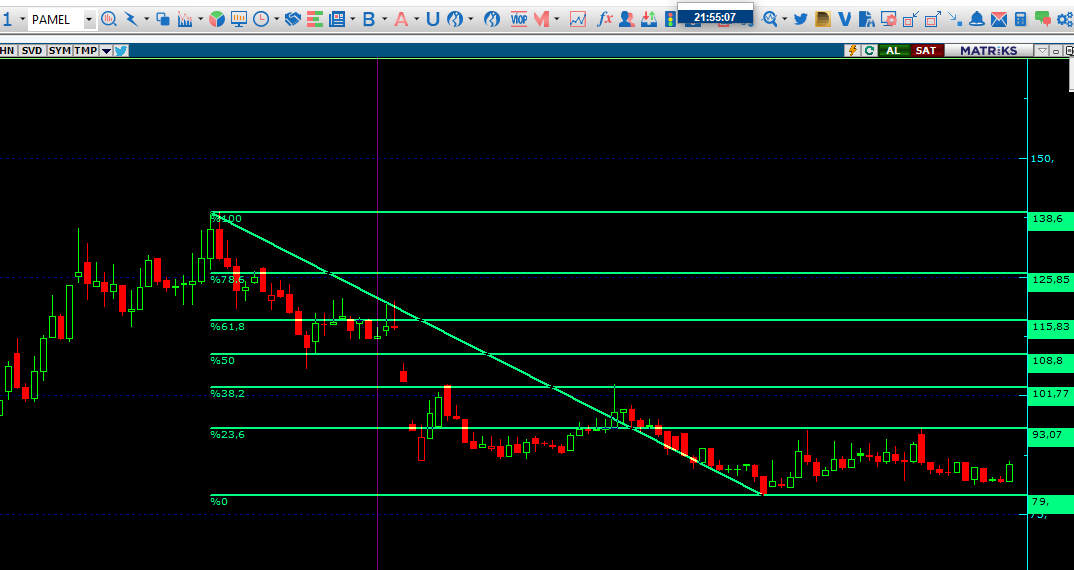
Task: Expand dropdown beside bar chart icon
Action: point(200,19)
